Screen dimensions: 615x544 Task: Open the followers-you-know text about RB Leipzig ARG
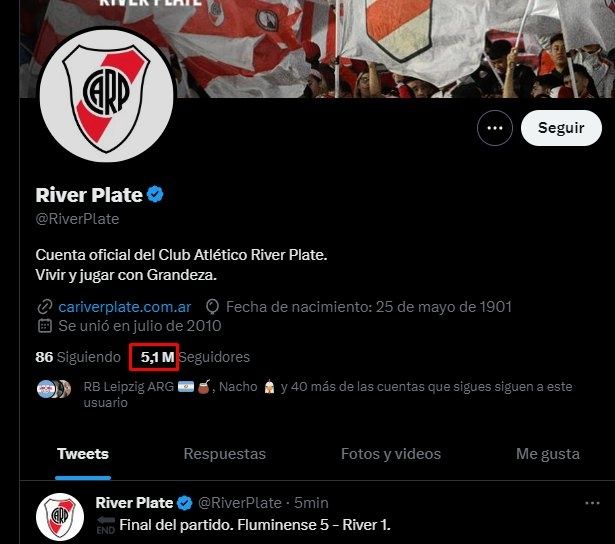(x=328, y=394)
